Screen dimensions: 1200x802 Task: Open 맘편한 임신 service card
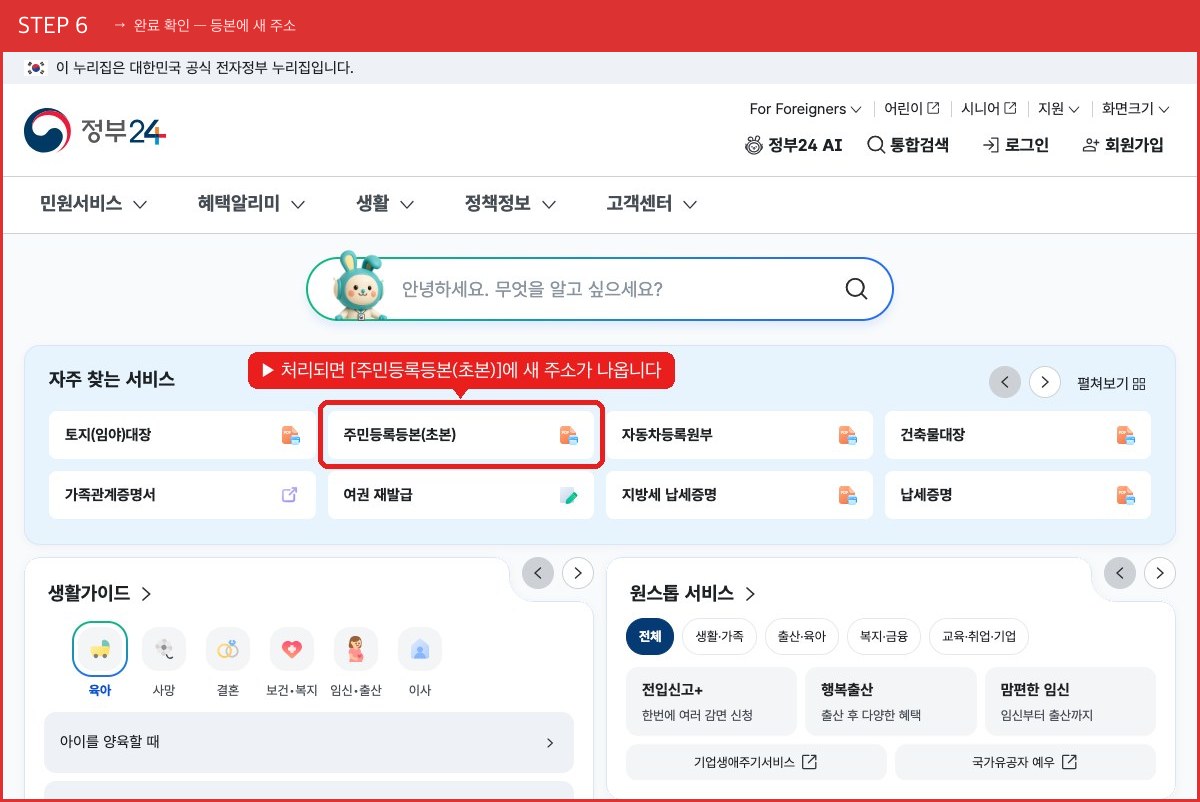click(1070, 701)
